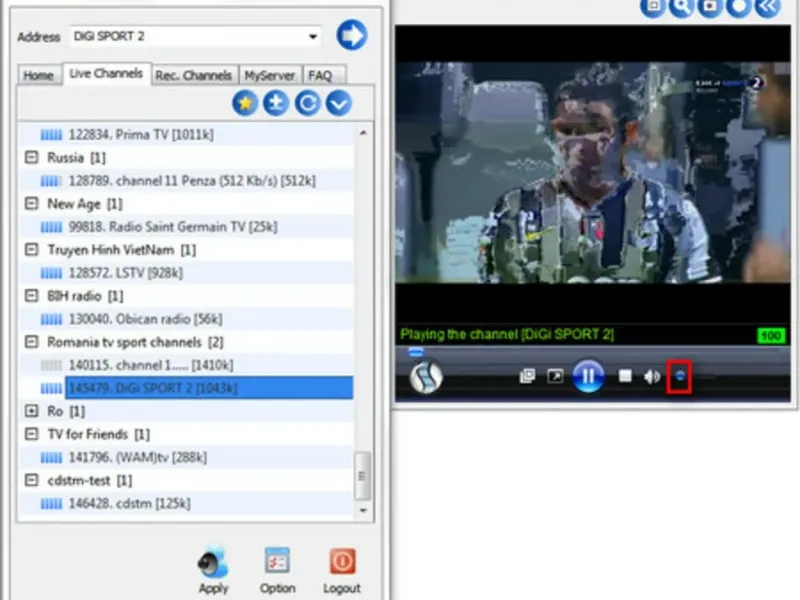Select highlighted 145479. DiGi SPORT 2 row

[x=209, y=388]
